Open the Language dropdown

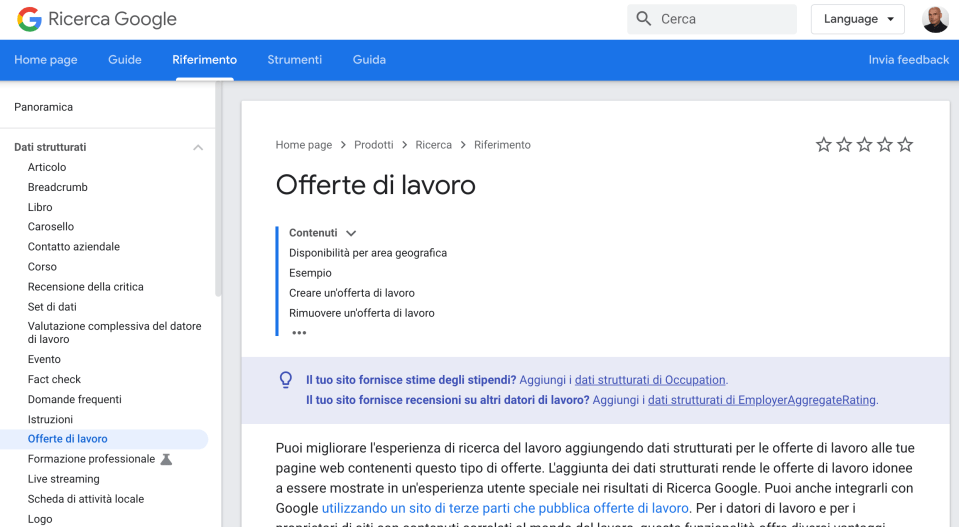(858, 19)
